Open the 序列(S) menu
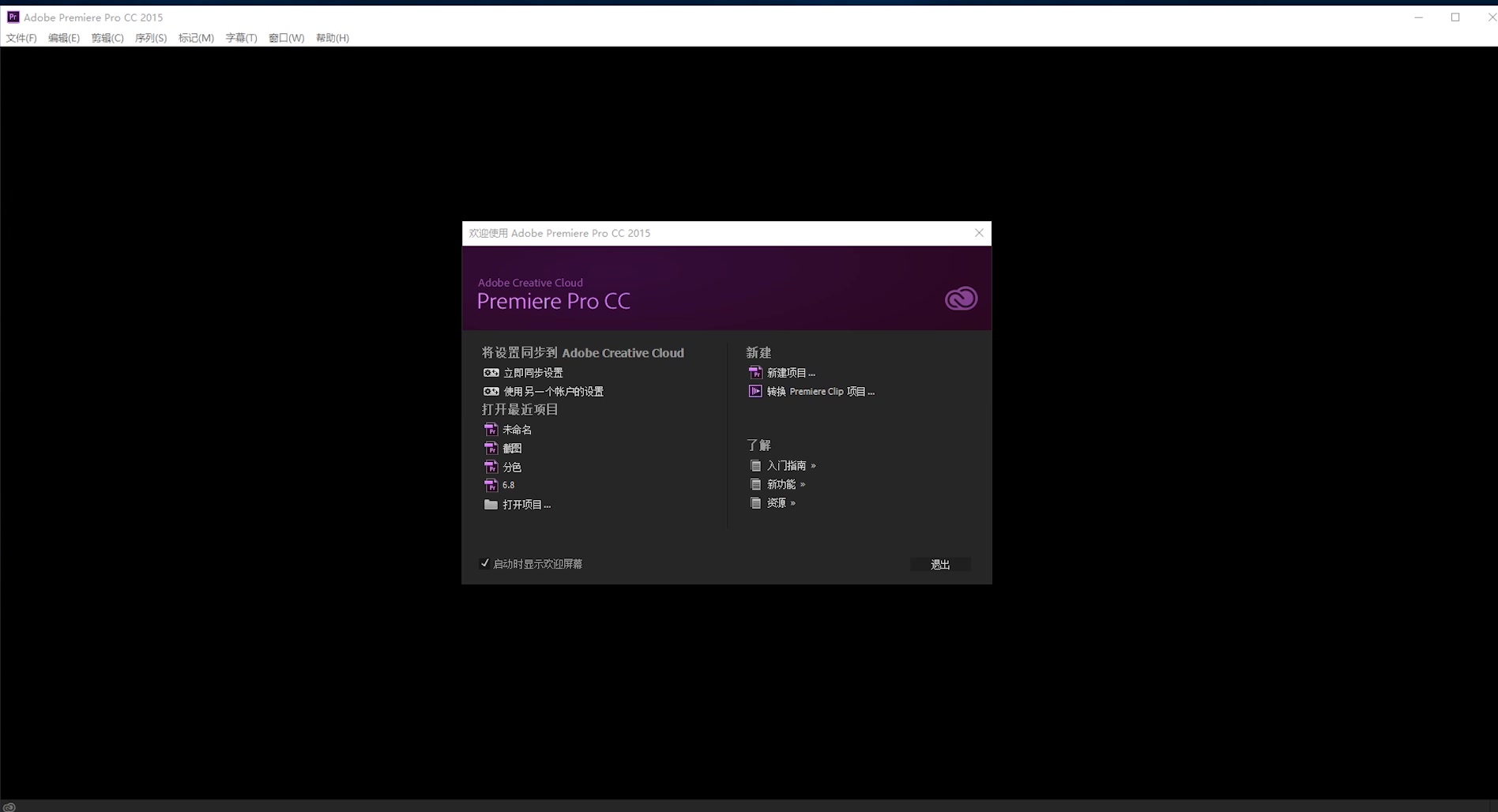Viewport: 1498px width, 812px height. [151, 38]
